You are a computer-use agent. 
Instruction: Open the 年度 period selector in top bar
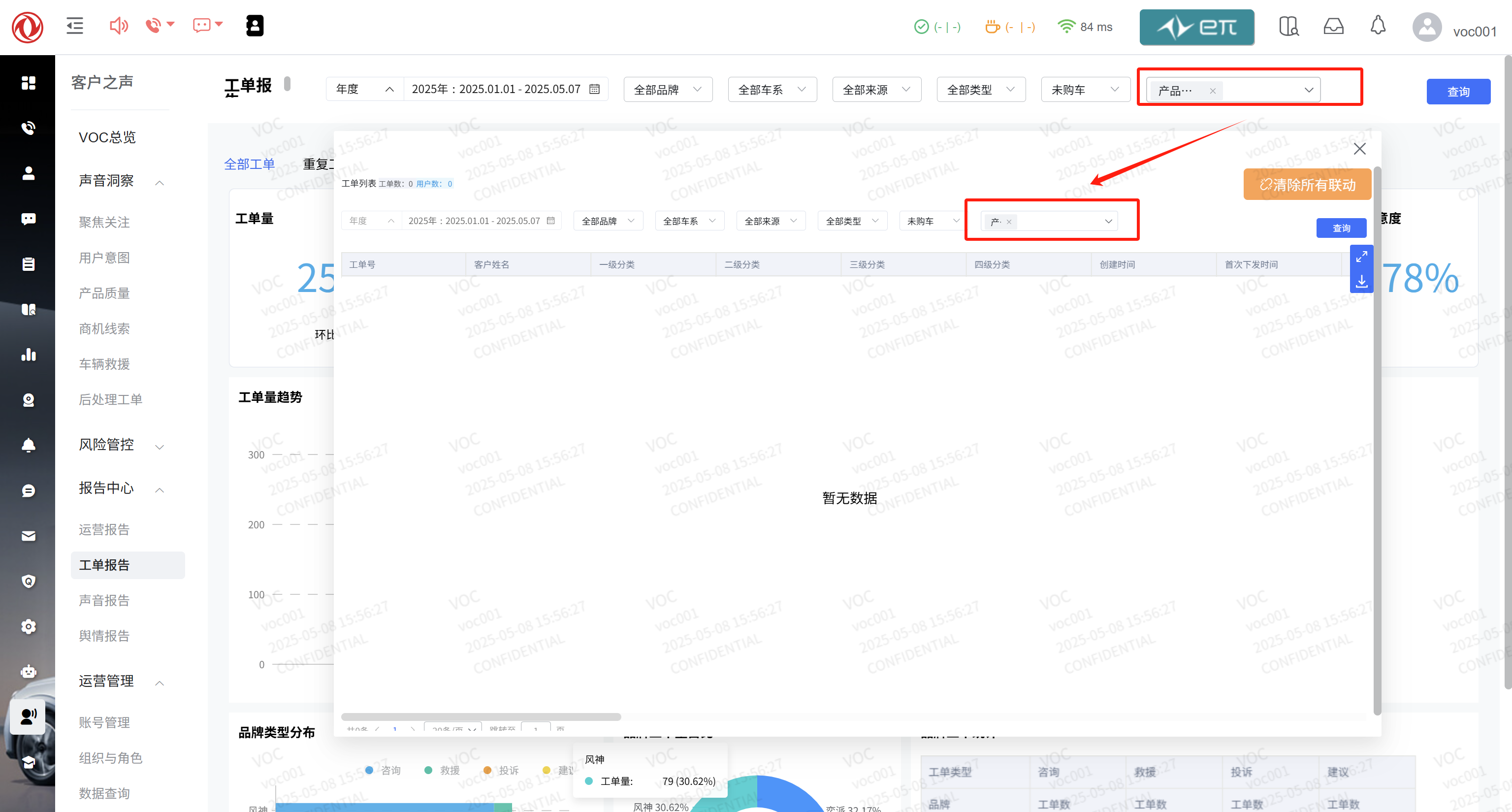point(364,89)
